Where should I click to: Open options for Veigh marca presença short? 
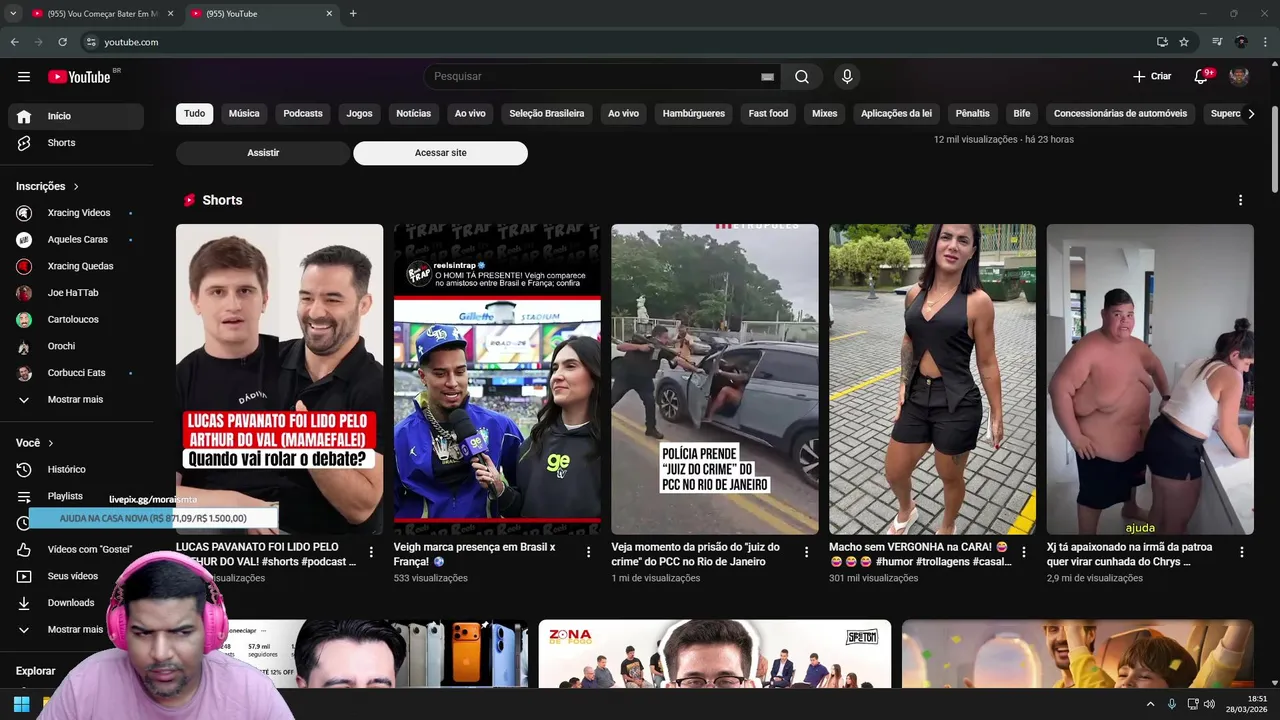point(588,552)
